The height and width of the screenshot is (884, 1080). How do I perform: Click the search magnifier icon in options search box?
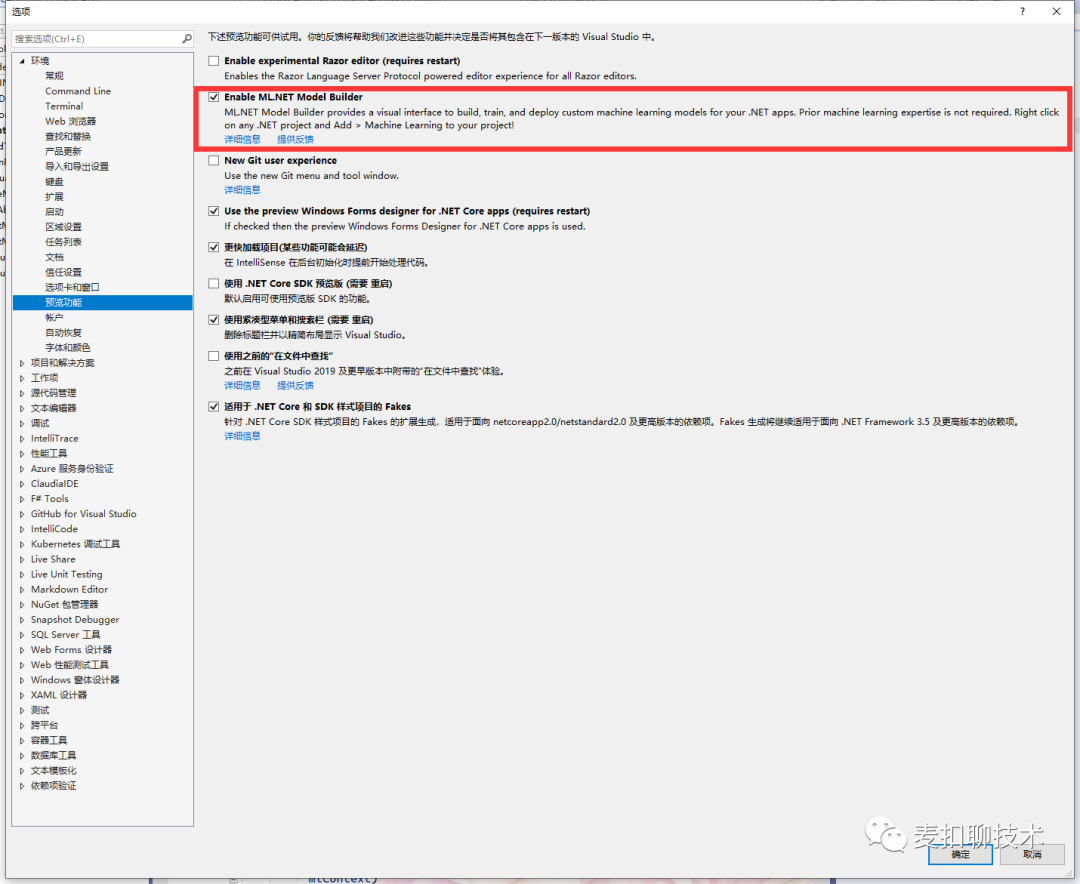[x=187, y=39]
